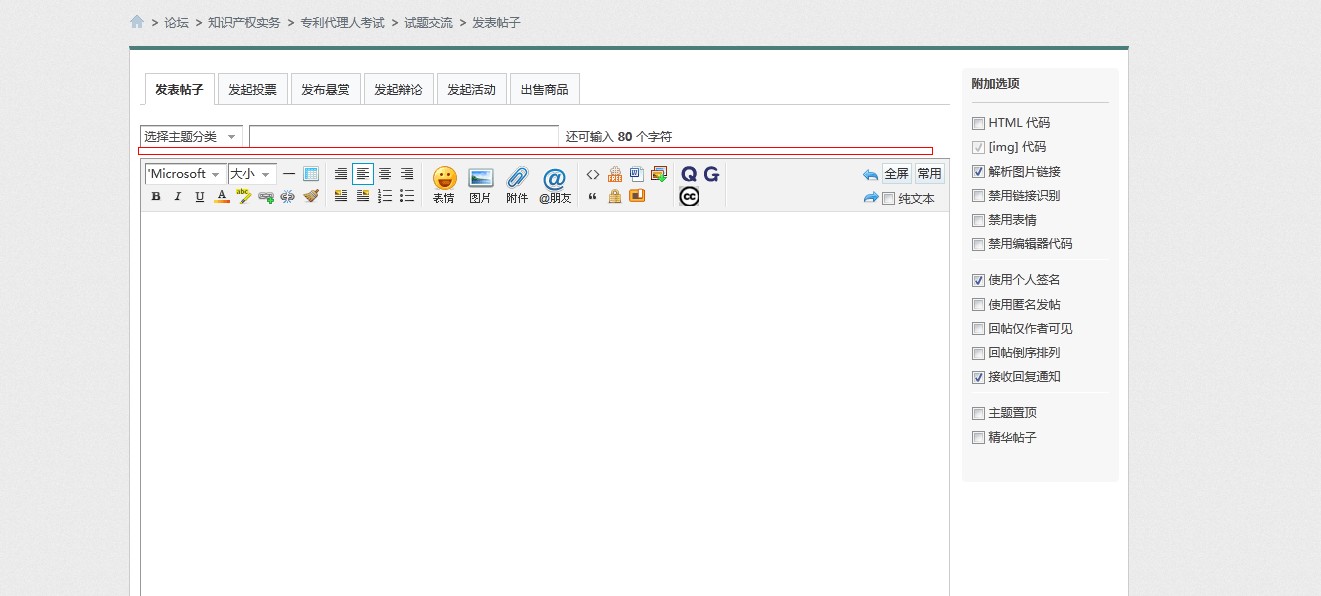Viewport: 1321px width, 596px height.
Task: Enable 回帖仅作者可见 option
Action: [978, 328]
